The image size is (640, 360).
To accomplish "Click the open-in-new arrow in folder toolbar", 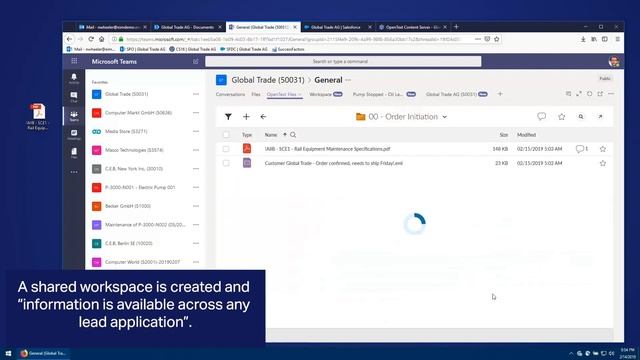I will 600,117.
